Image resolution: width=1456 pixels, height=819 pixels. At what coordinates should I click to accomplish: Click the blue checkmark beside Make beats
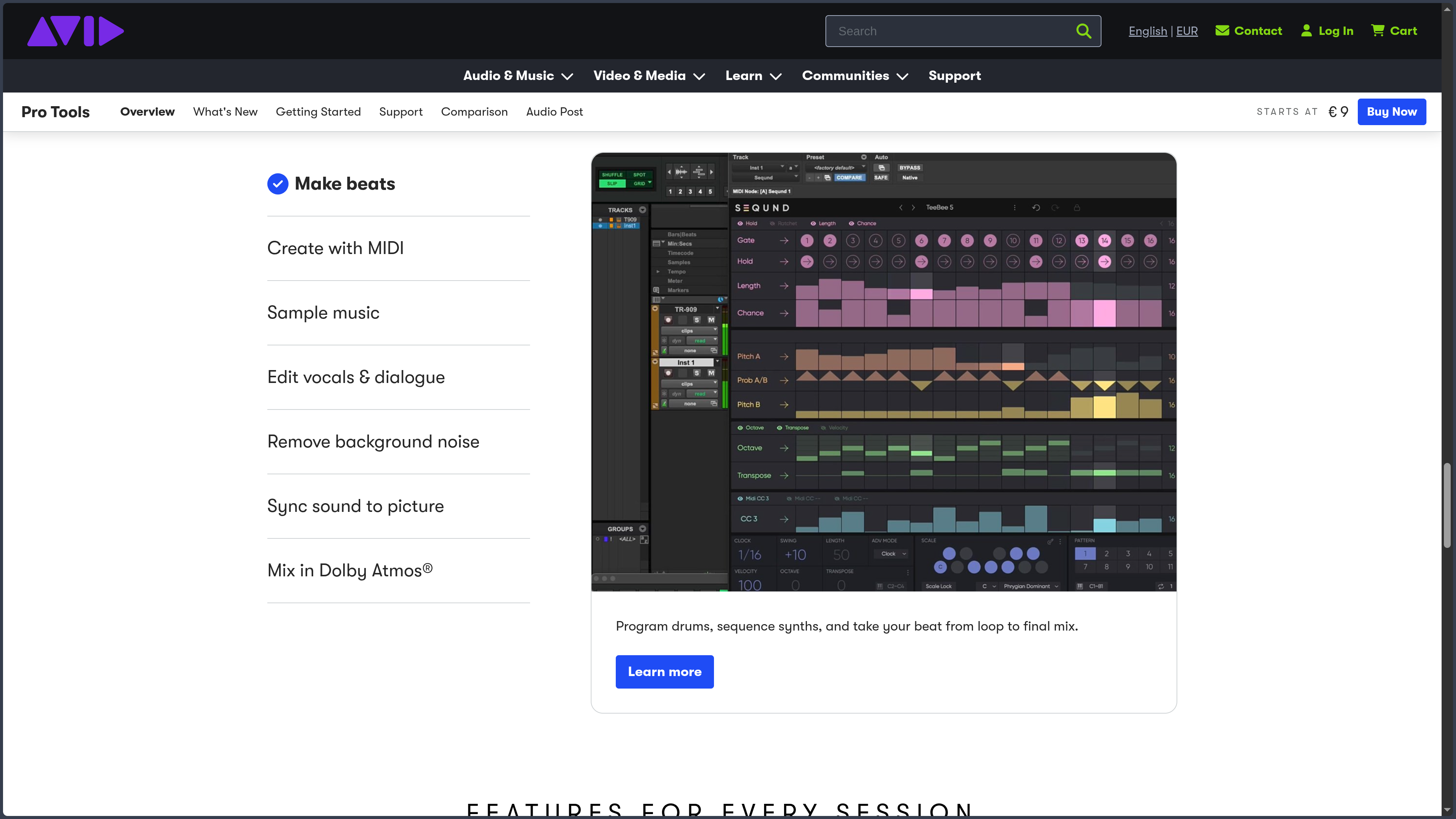tap(278, 184)
